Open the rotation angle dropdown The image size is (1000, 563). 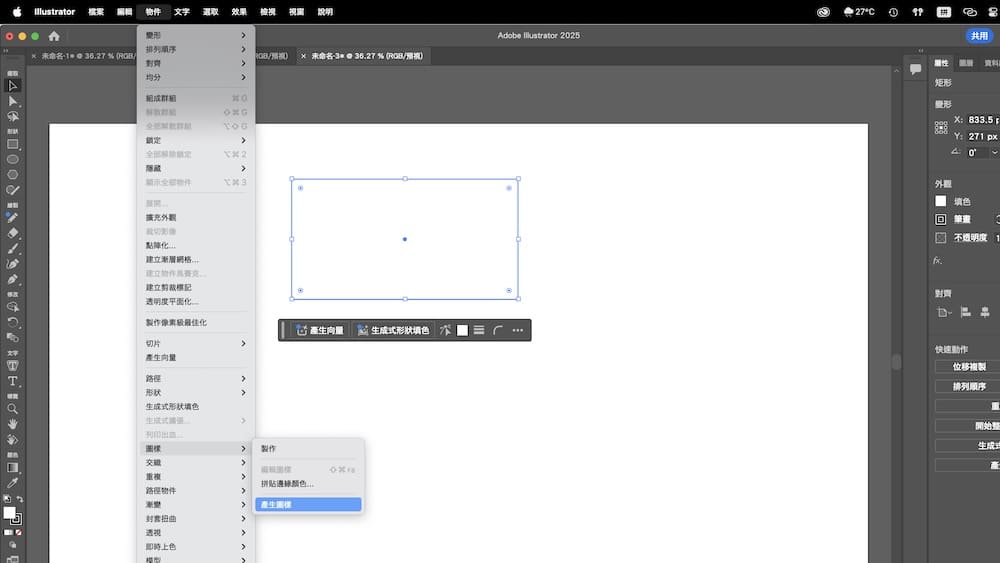994,152
